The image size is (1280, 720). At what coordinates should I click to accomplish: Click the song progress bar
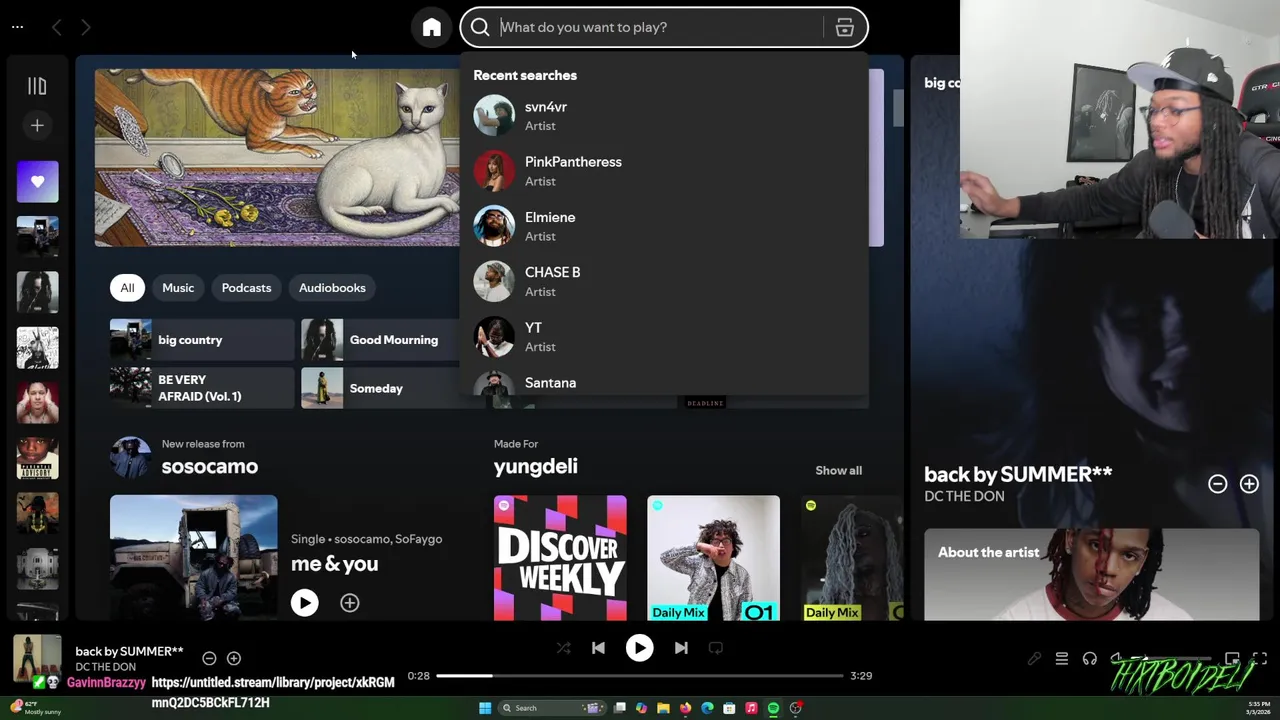[640, 676]
